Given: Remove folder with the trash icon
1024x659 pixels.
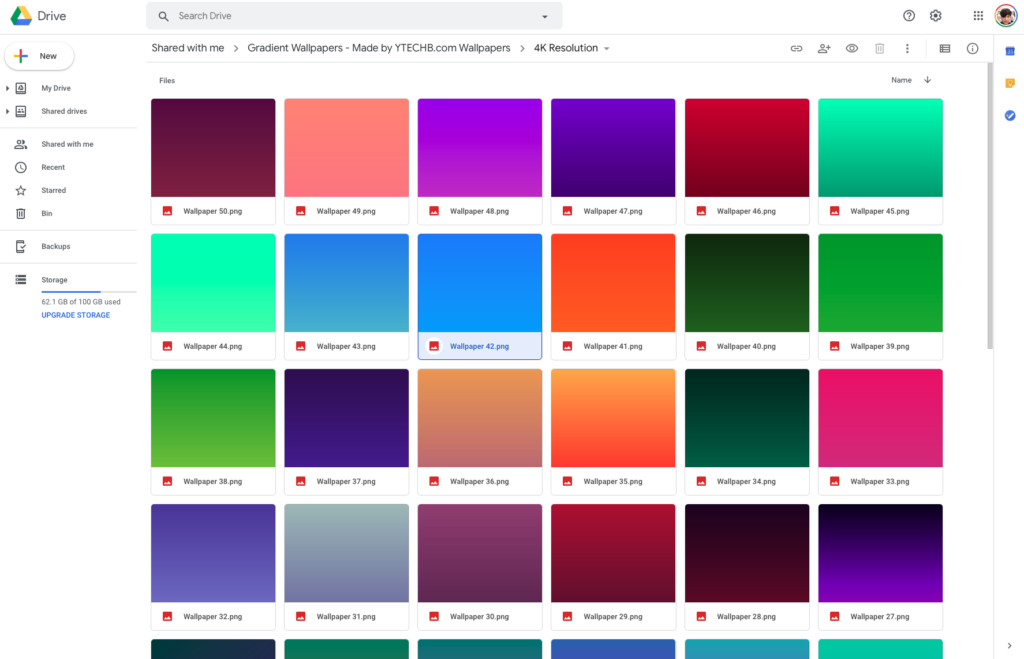Looking at the screenshot, I should click(879, 47).
